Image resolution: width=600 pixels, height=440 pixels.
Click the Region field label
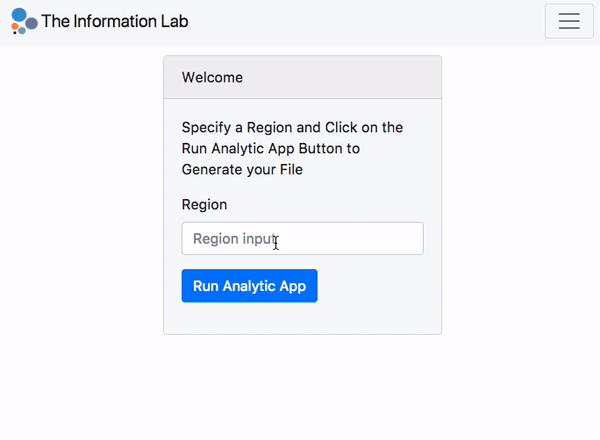tap(204, 205)
